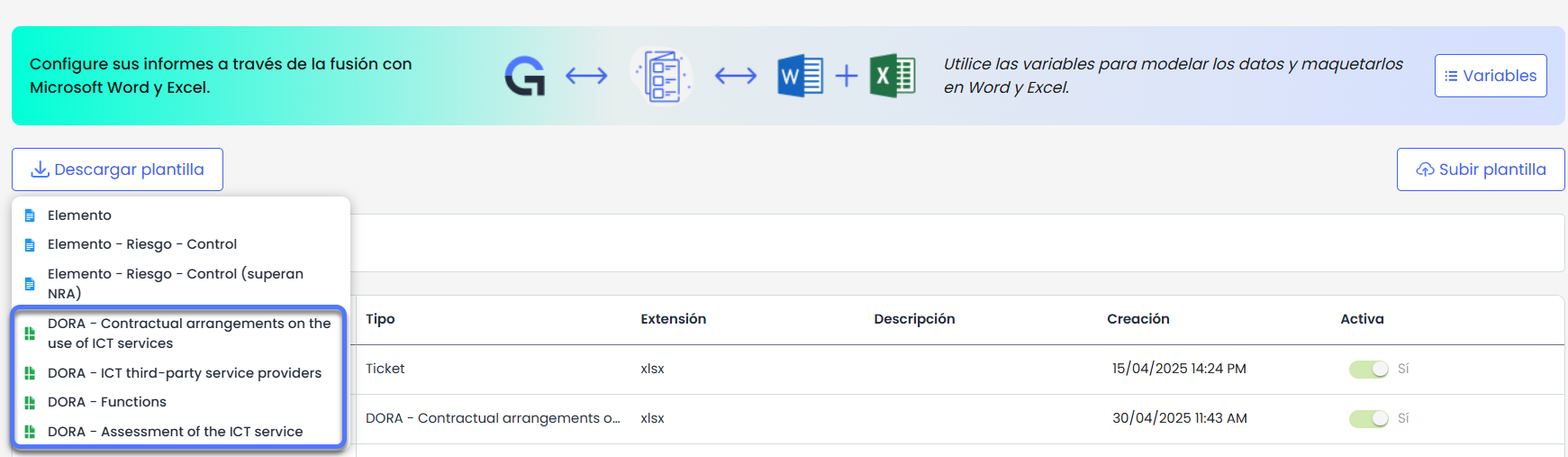
Task: Open DORA - Contractual arrangements table row
Action: [x=493, y=418]
